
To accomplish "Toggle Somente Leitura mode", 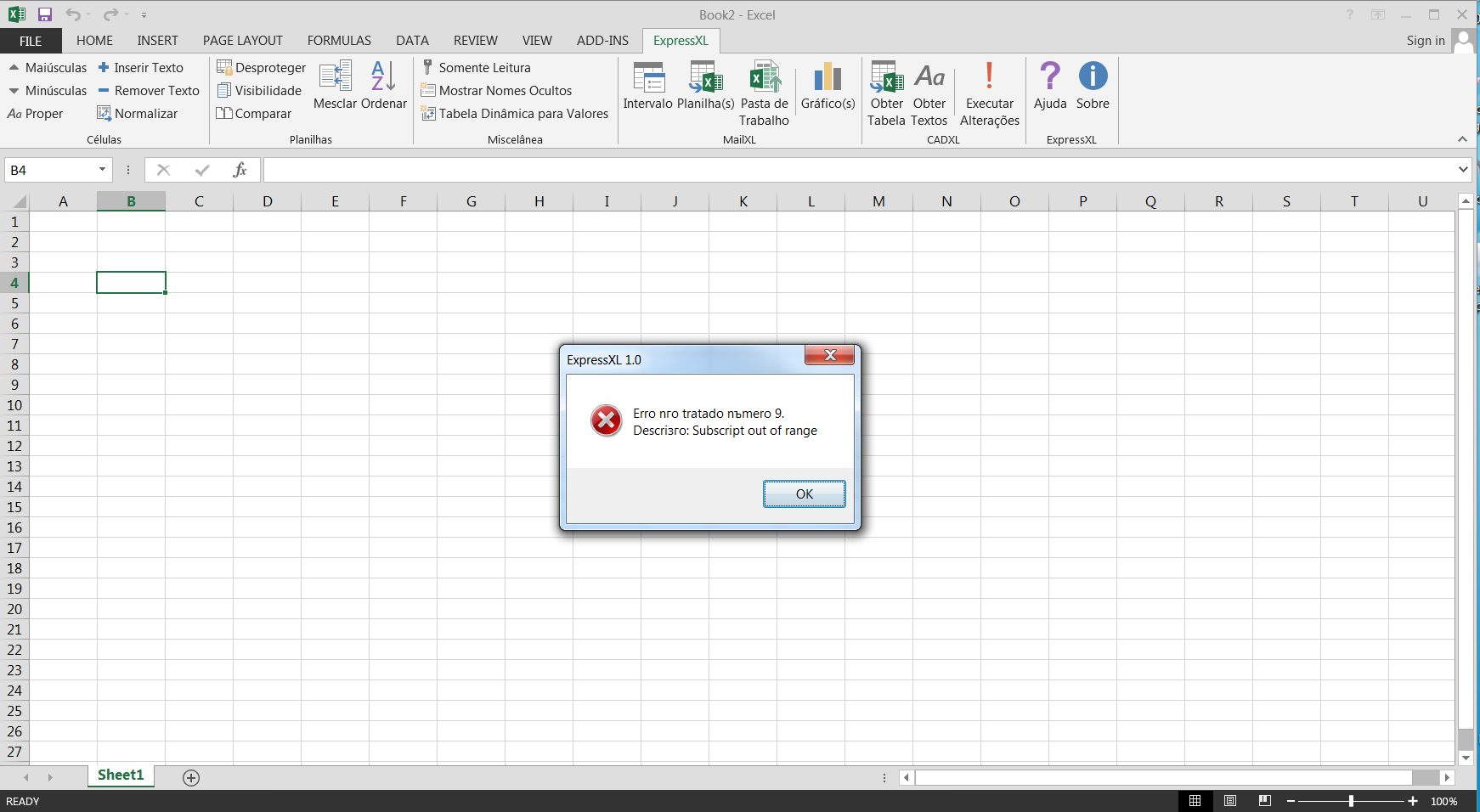I will click(x=477, y=68).
